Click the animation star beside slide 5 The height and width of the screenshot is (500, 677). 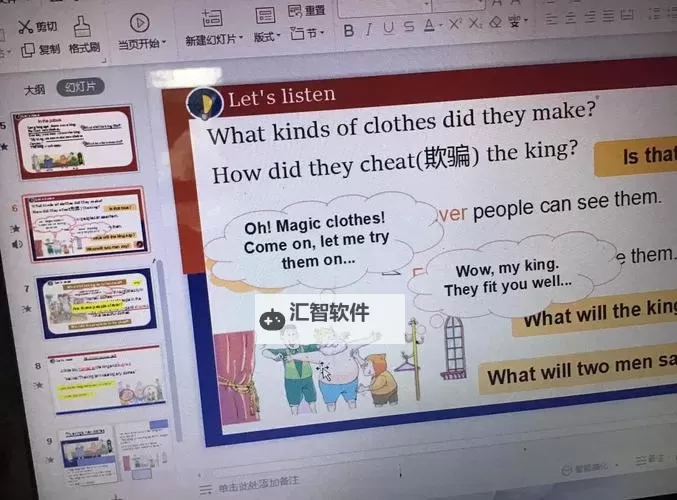(4, 147)
